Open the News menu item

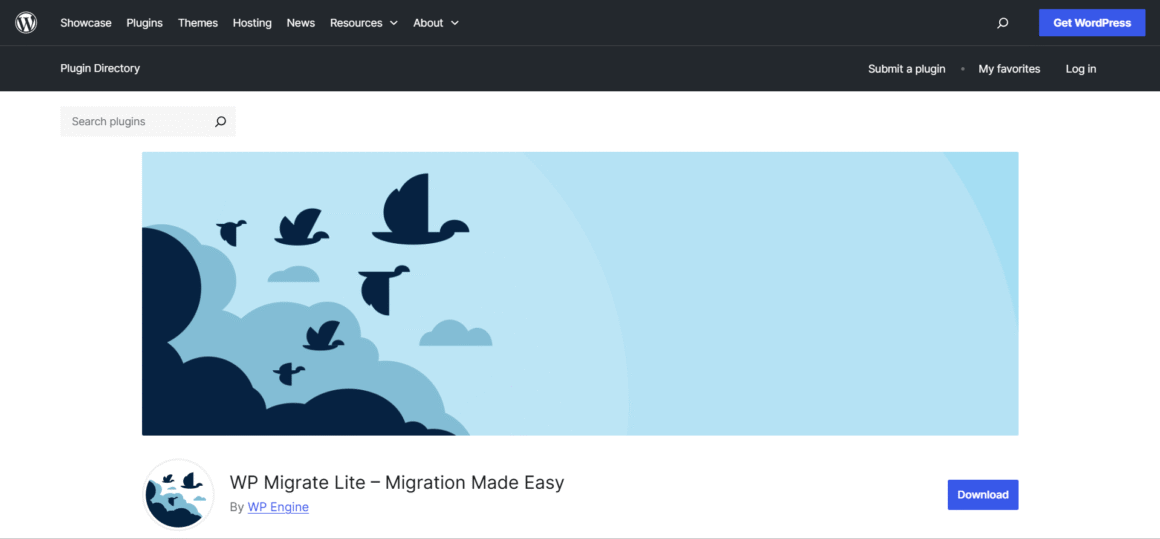point(300,23)
